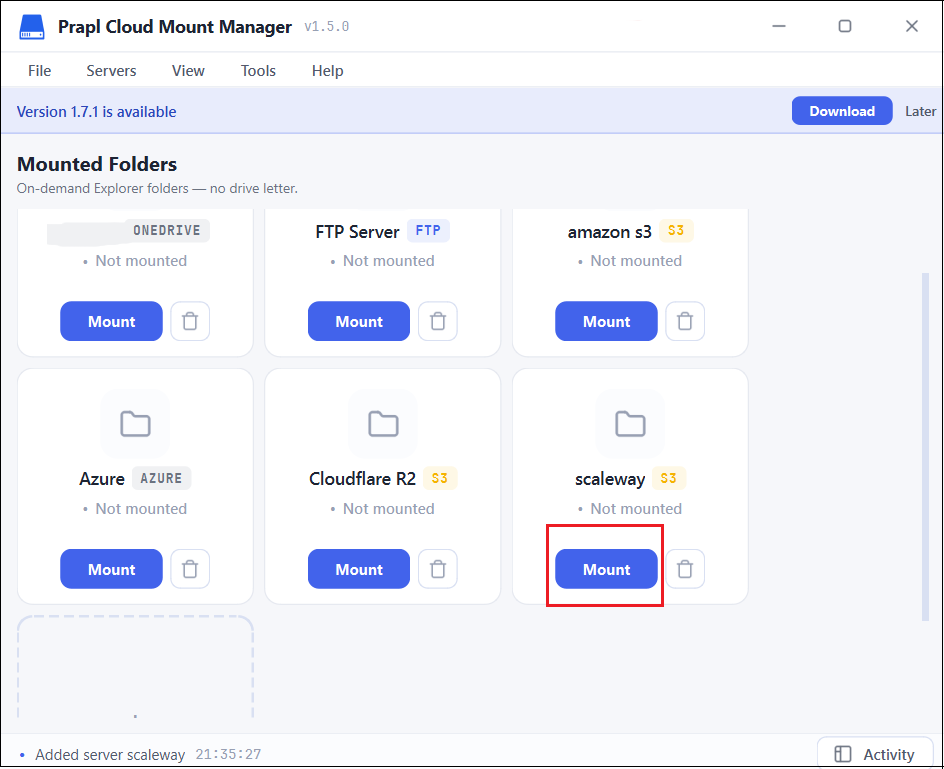This screenshot has height=769, width=944.
Task: Open the Activity panel
Action: (x=875, y=754)
